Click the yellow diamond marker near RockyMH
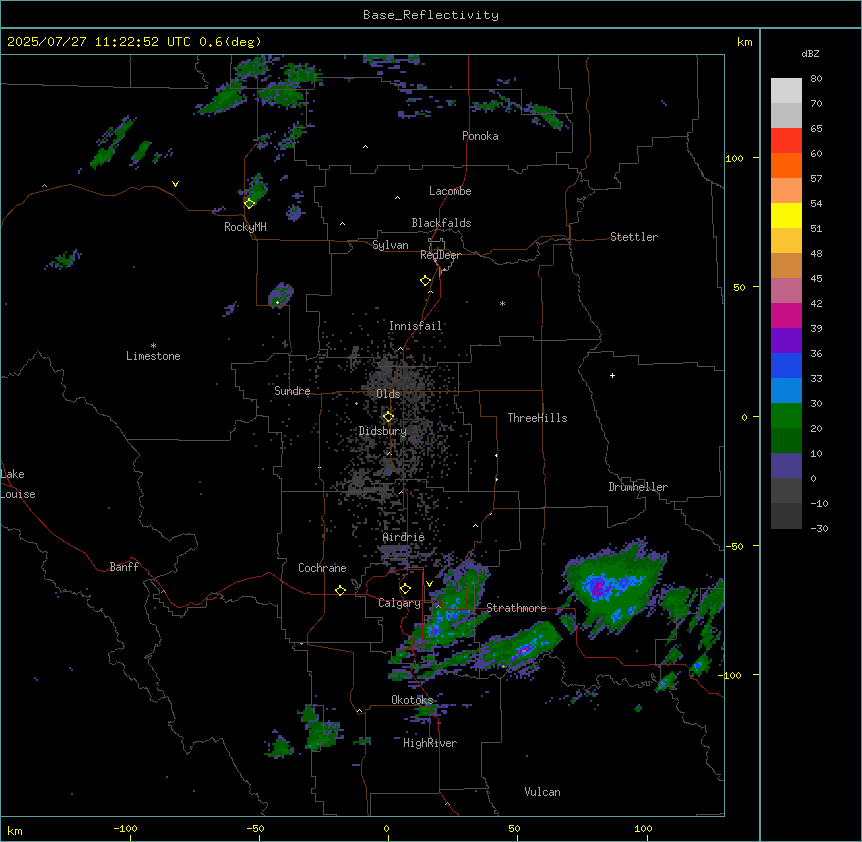The width and height of the screenshot is (862, 842). pos(249,203)
